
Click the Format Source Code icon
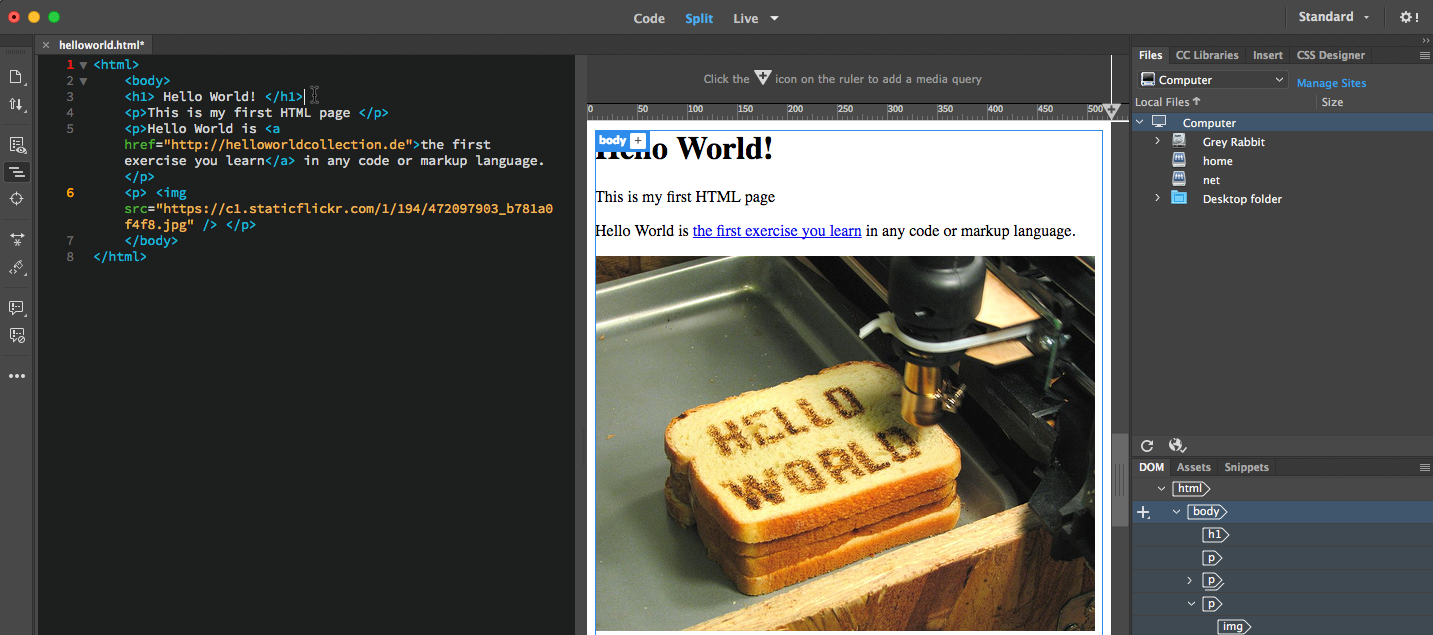point(16,267)
